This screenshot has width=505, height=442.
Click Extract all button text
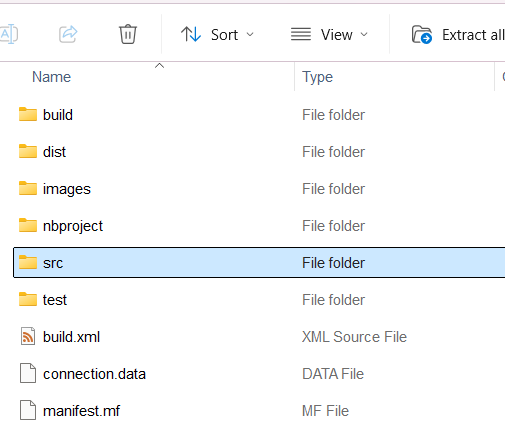[x=473, y=35]
